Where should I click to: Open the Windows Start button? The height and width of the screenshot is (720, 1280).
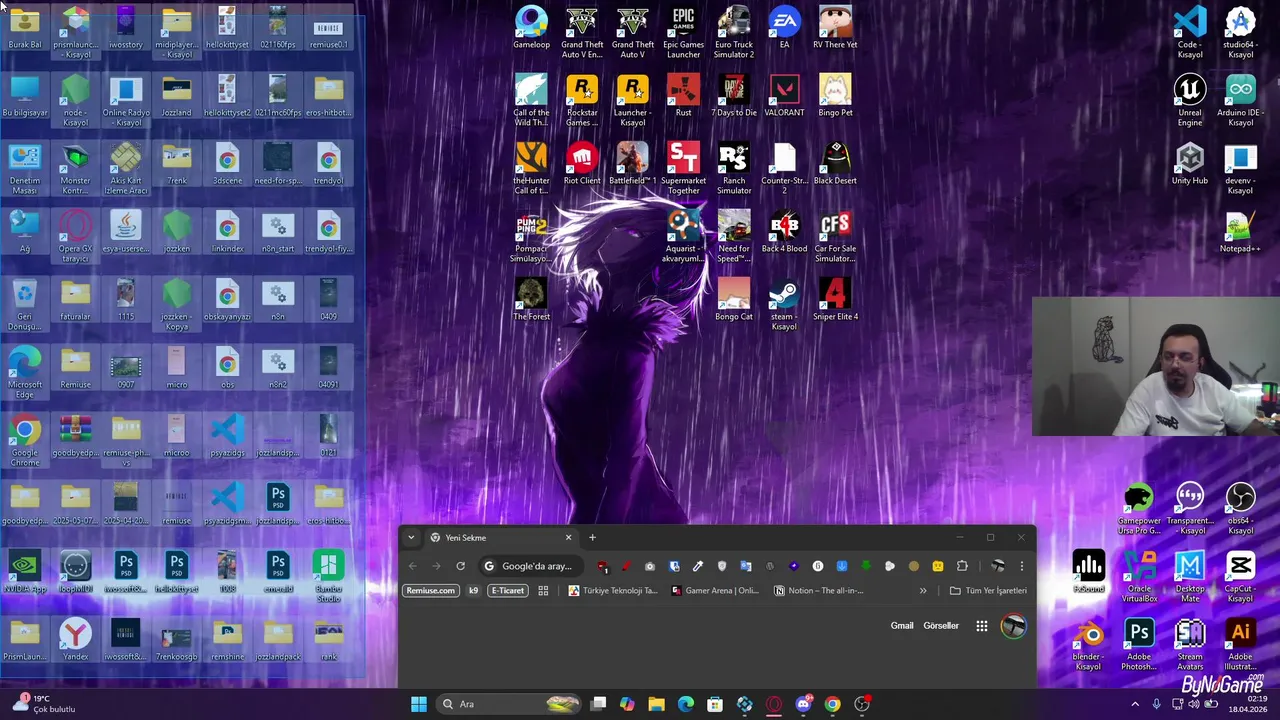click(419, 704)
